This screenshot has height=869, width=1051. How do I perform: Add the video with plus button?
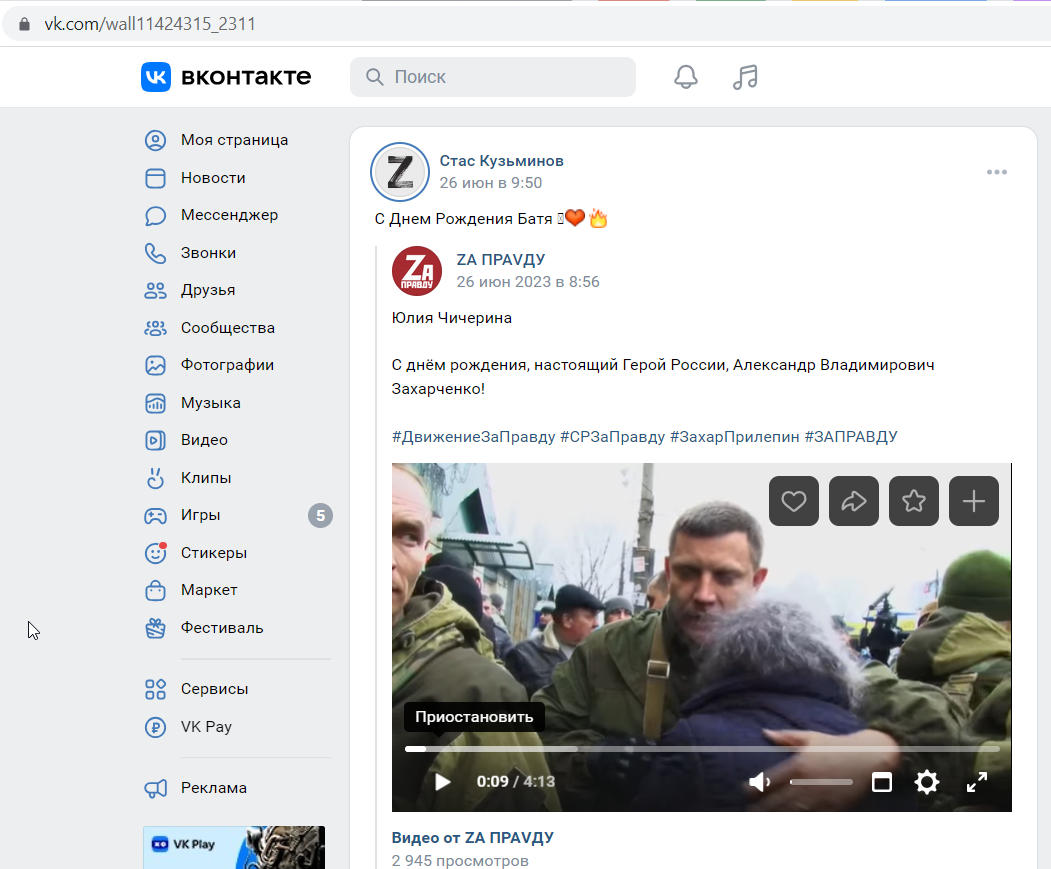[x=974, y=501]
